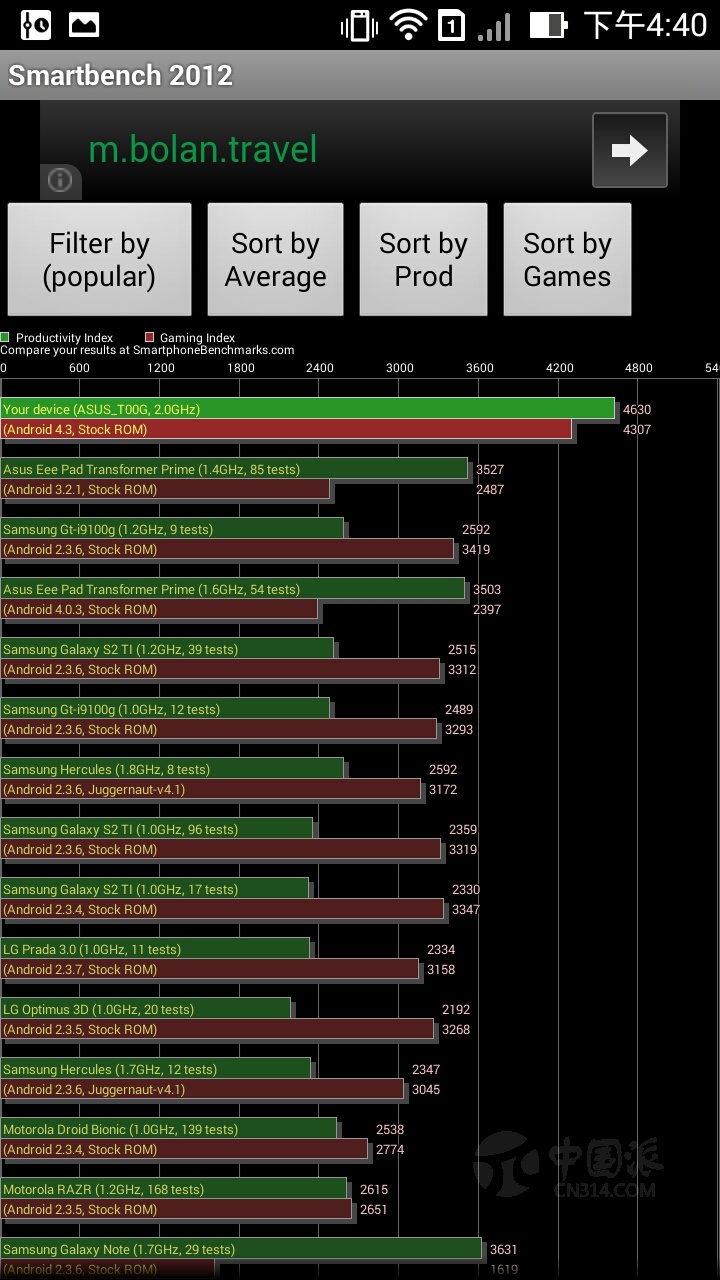The height and width of the screenshot is (1280, 720).
Task: Select Motorola Droid Bionic 1.0GHz 139 tests bar
Action: (169, 1129)
